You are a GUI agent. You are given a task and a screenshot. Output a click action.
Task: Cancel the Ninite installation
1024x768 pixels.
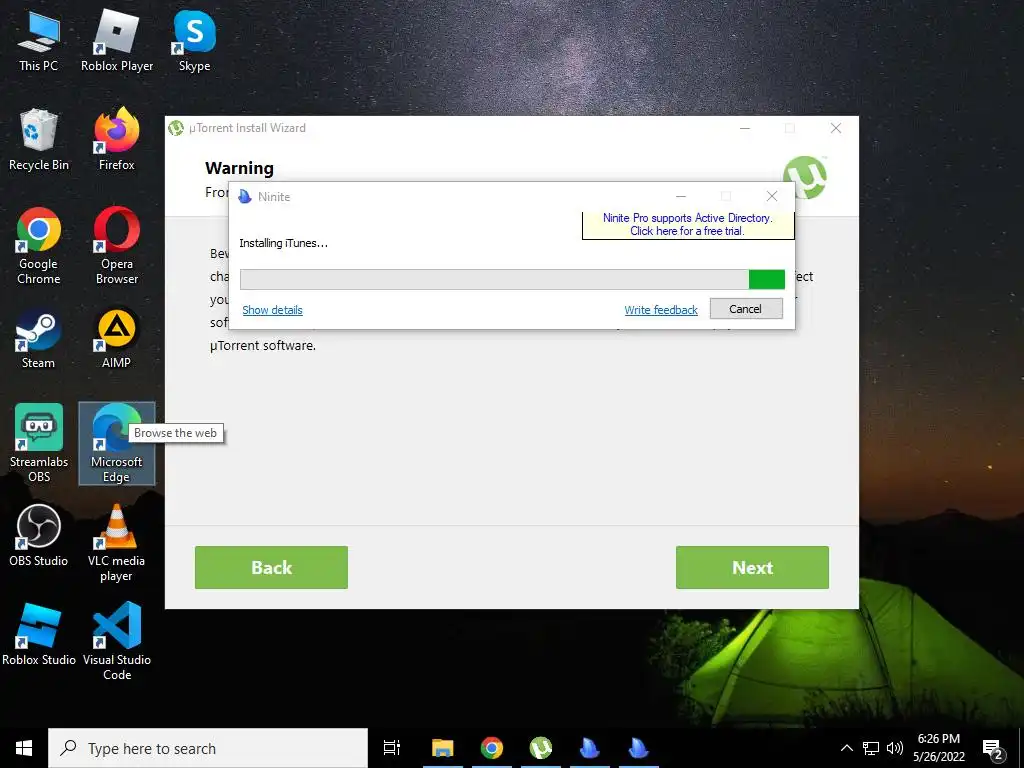pos(746,309)
